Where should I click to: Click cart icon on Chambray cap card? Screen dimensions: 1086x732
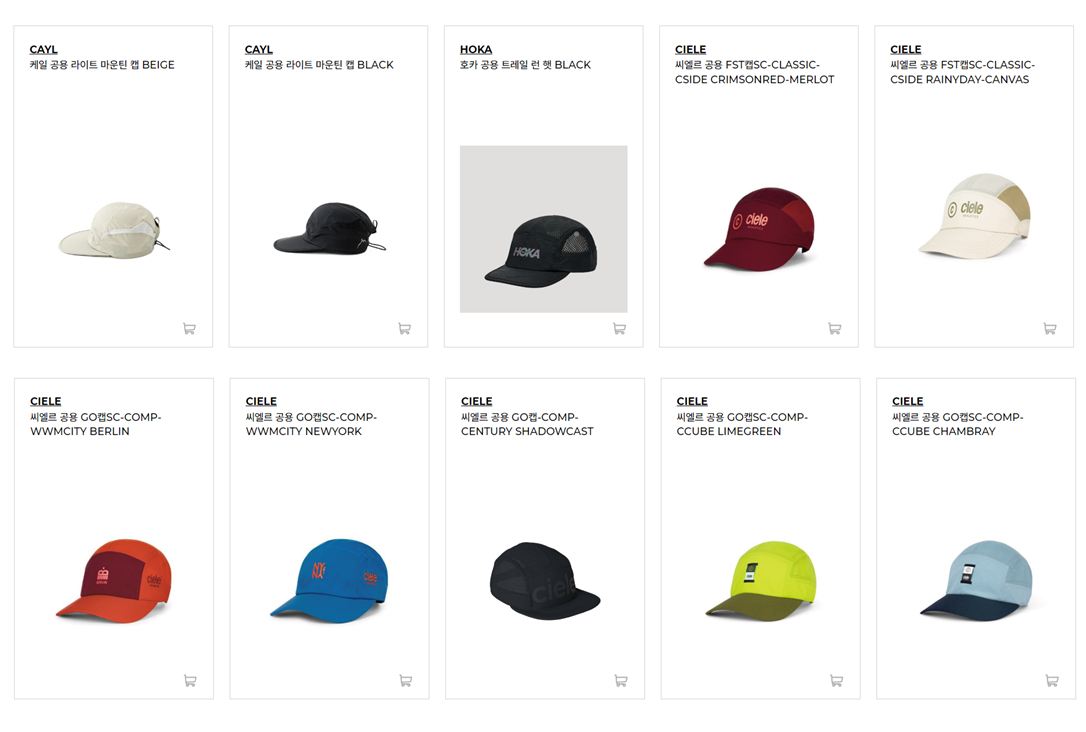1052,681
